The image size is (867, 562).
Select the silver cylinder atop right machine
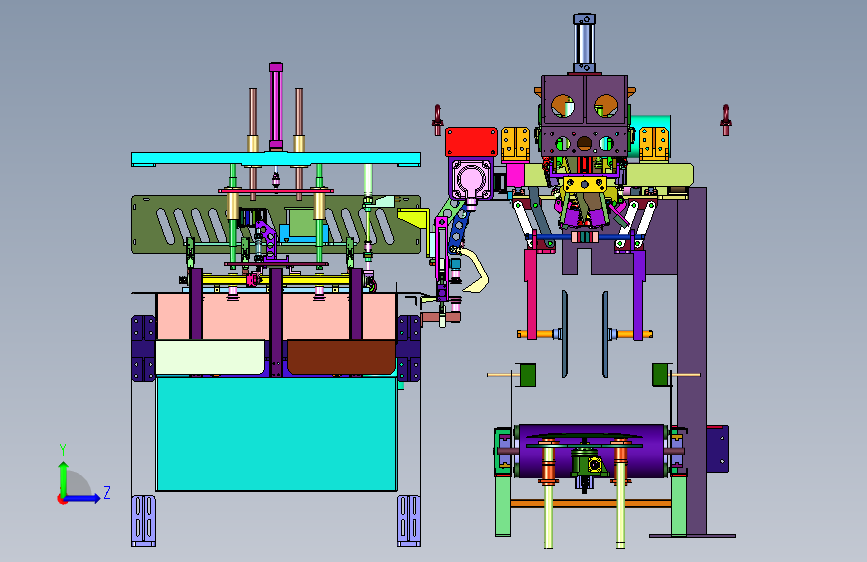pyautogui.click(x=584, y=44)
